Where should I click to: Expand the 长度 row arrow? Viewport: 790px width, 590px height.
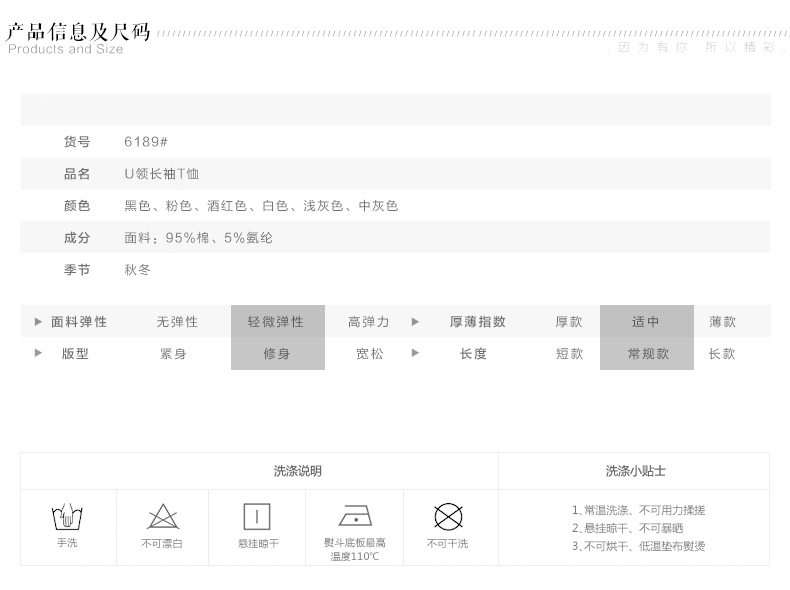[x=415, y=354]
